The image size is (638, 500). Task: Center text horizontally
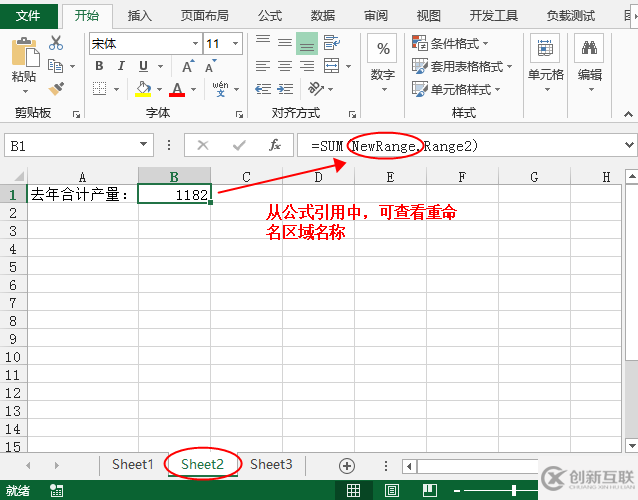(x=285, y=66)
